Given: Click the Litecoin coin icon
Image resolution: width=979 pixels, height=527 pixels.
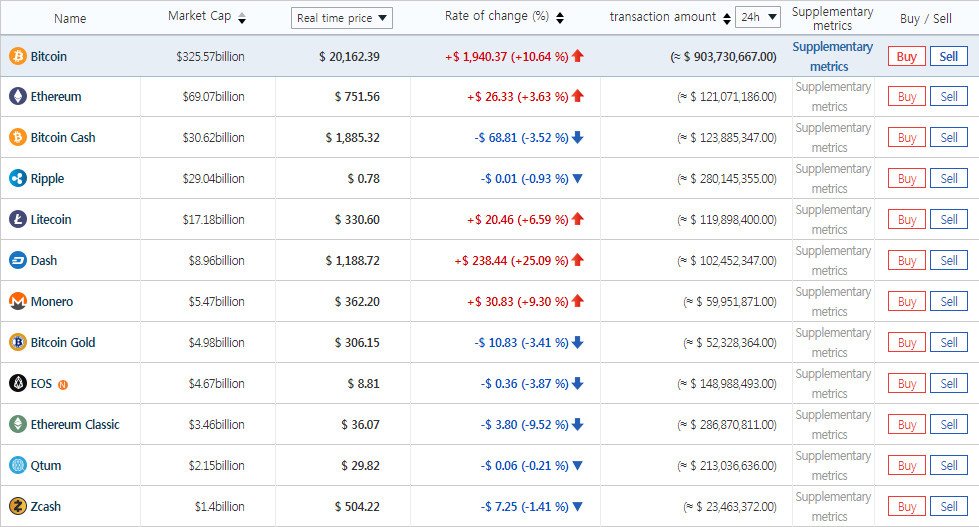Looking at the screenshot, I should point(18,220).
